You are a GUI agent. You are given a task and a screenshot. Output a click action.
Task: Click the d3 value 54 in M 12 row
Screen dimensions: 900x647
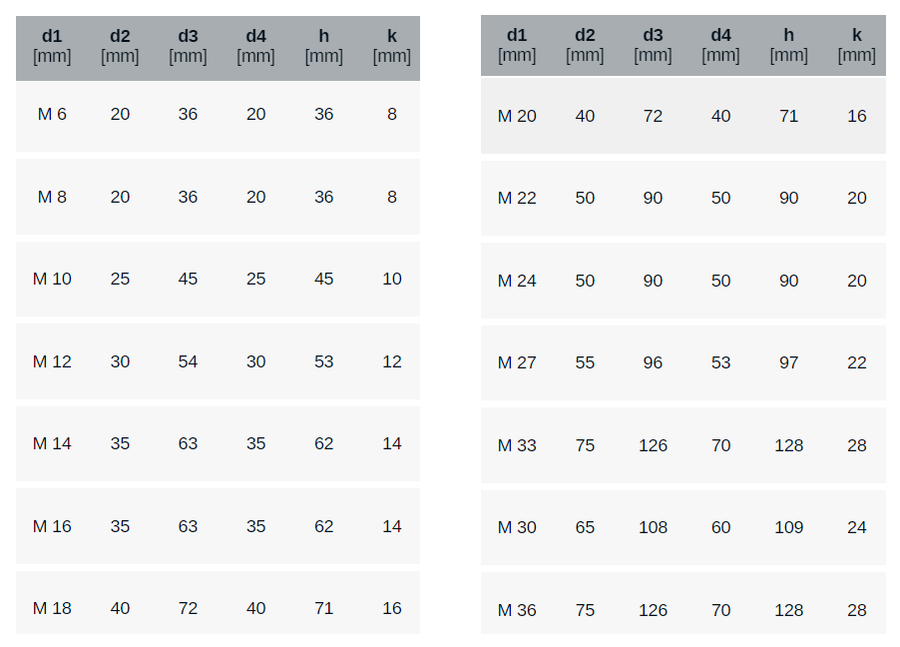[188, 362]
